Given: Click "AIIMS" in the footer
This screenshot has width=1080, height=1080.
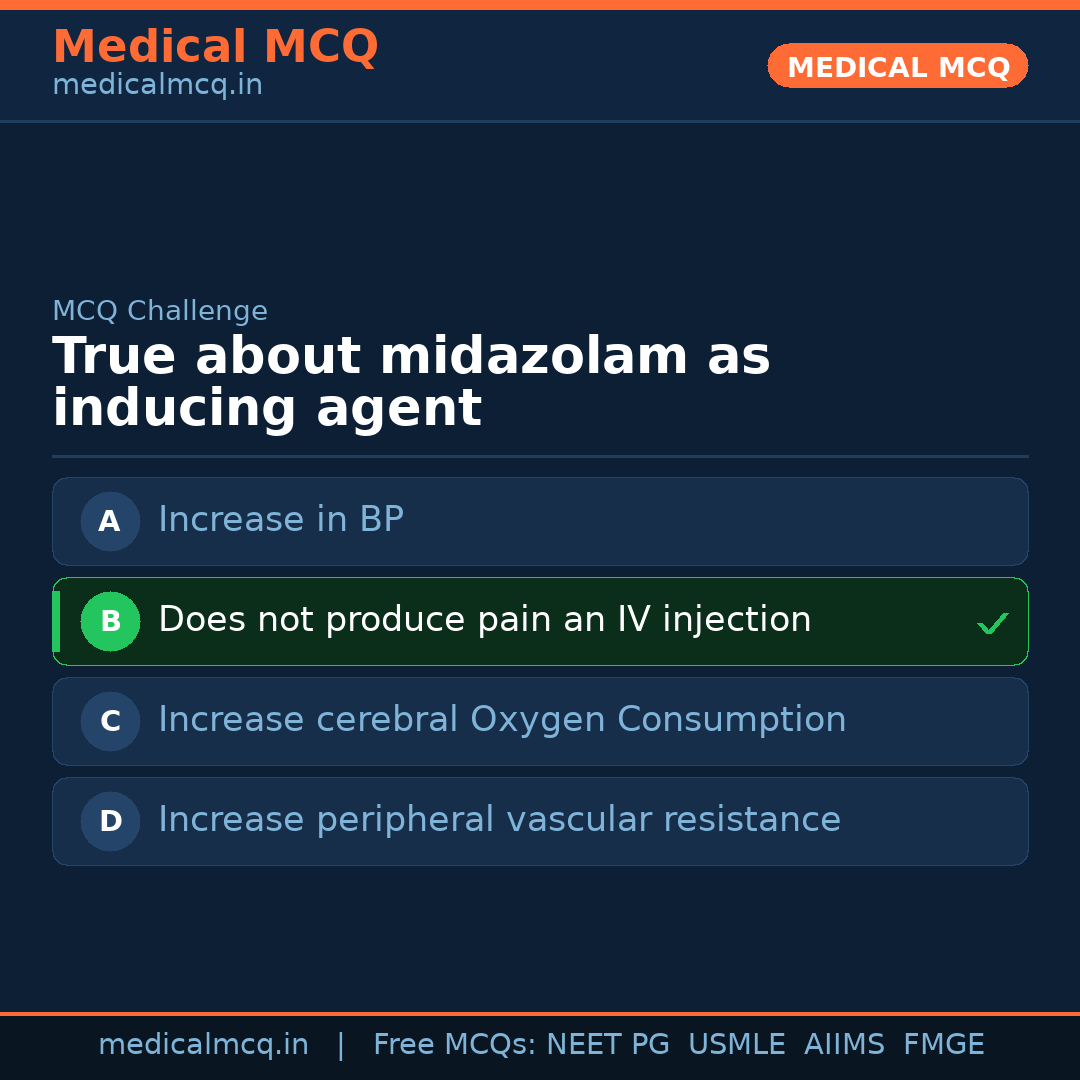Looking at the screenshot, I should point(844,1045).
